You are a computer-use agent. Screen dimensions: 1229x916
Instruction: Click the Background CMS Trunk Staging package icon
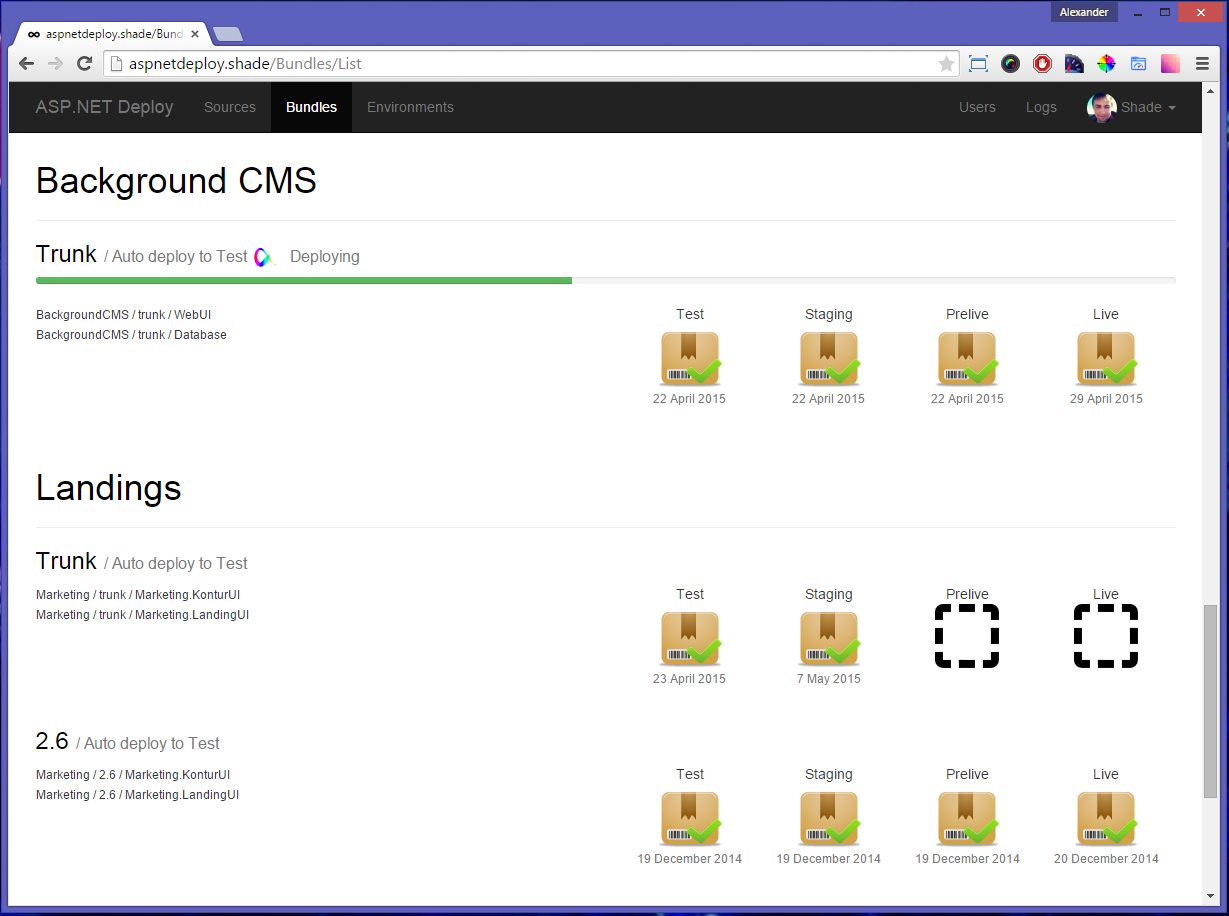coord(829,359)
